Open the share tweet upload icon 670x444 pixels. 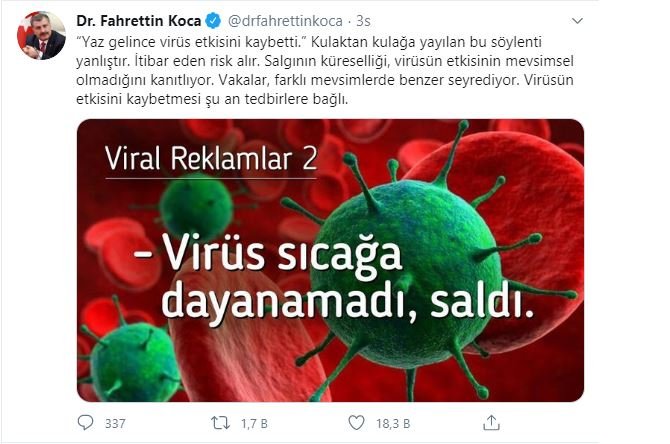coord(491,422)
